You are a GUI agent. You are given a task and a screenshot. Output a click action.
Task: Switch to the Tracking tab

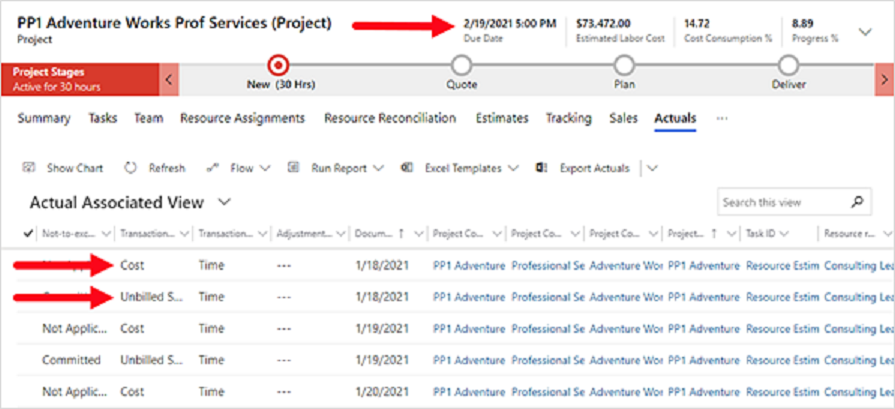pyautogui.click(x=569, y=118)
